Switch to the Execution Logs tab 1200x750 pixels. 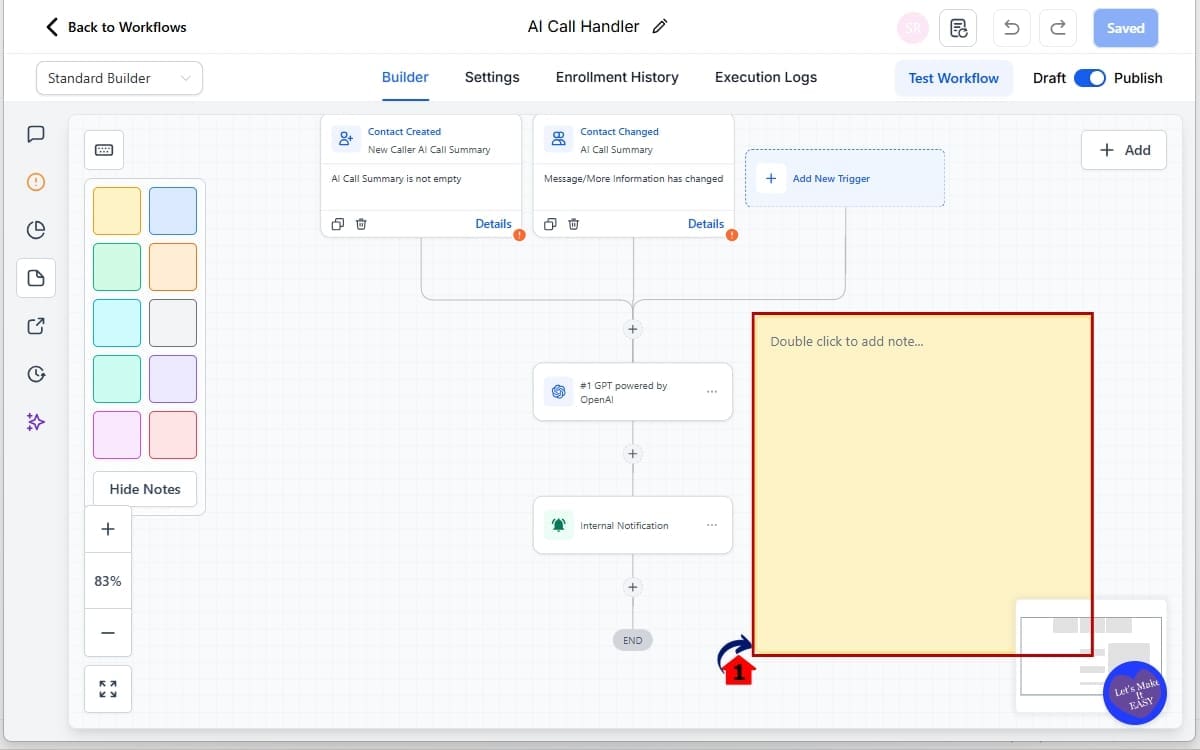click(x=765, y=77)
